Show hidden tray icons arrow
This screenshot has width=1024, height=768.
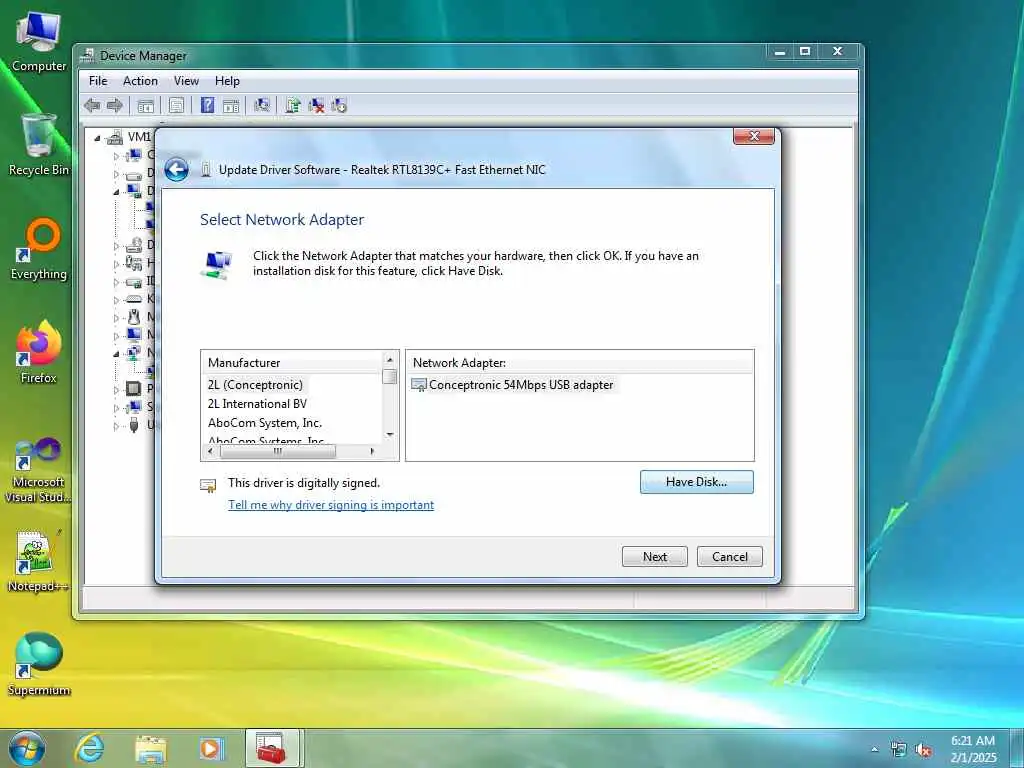tap(874, 750)
